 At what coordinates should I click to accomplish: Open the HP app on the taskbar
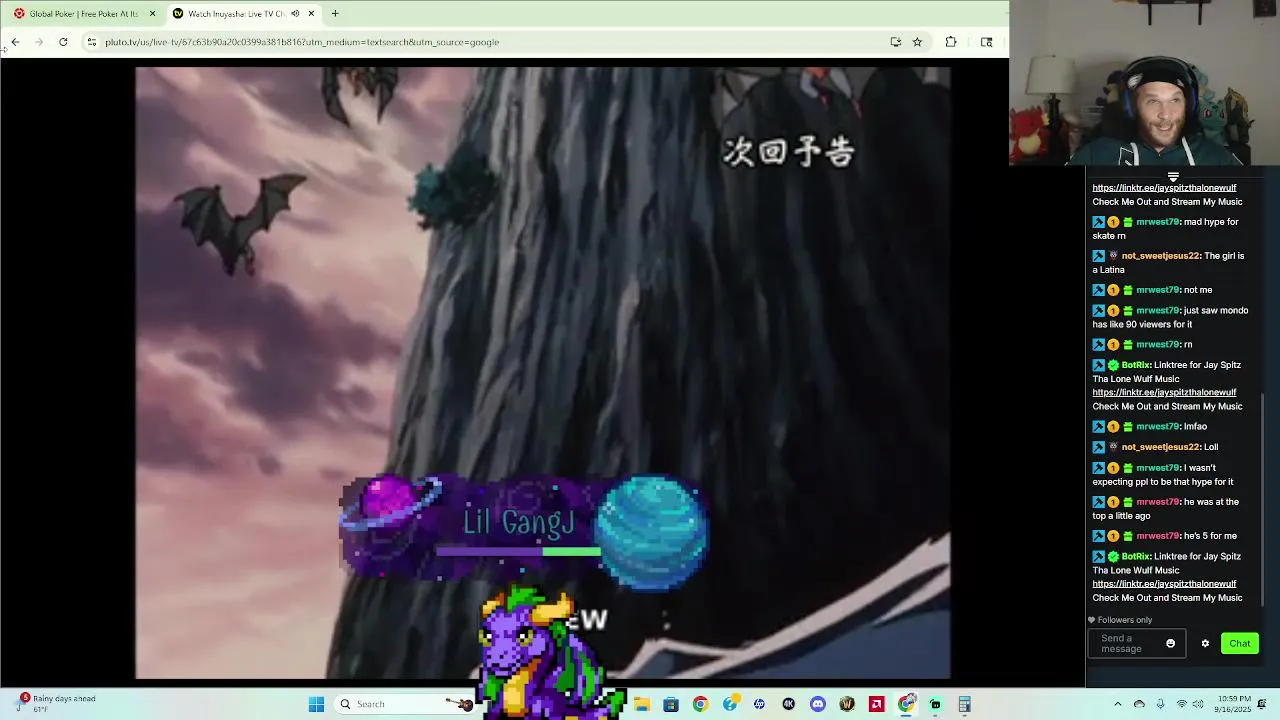(759, 704)
